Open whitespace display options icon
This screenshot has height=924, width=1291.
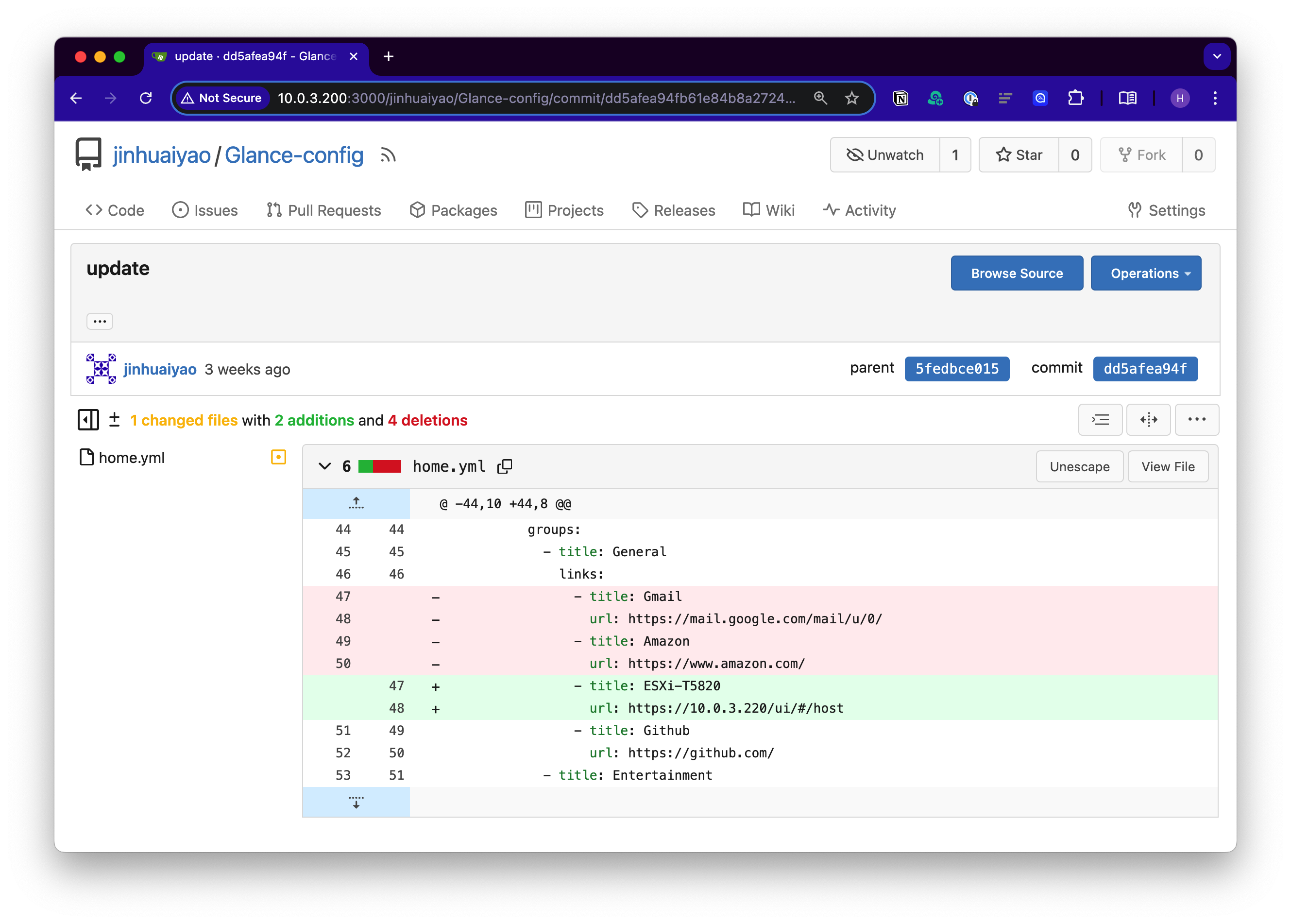(1100, 420)
